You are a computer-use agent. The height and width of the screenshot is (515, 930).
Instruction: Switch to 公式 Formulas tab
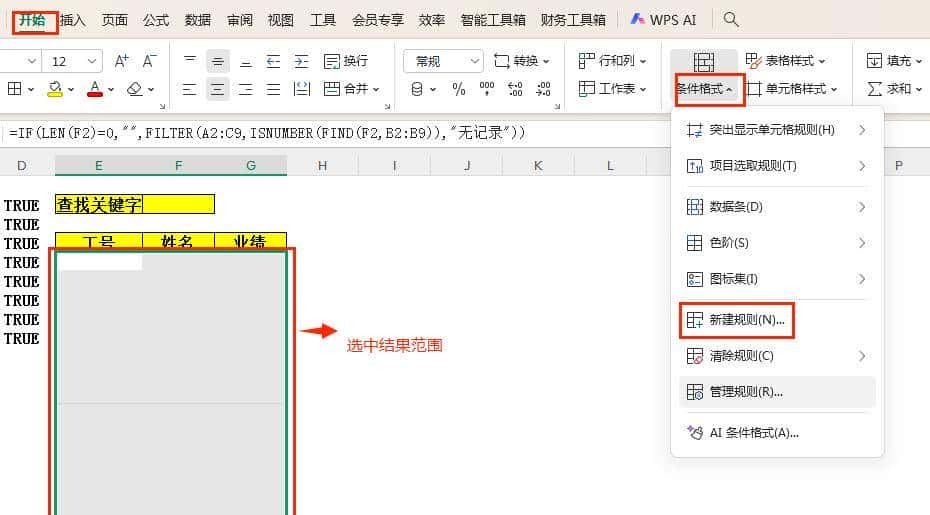156,20
